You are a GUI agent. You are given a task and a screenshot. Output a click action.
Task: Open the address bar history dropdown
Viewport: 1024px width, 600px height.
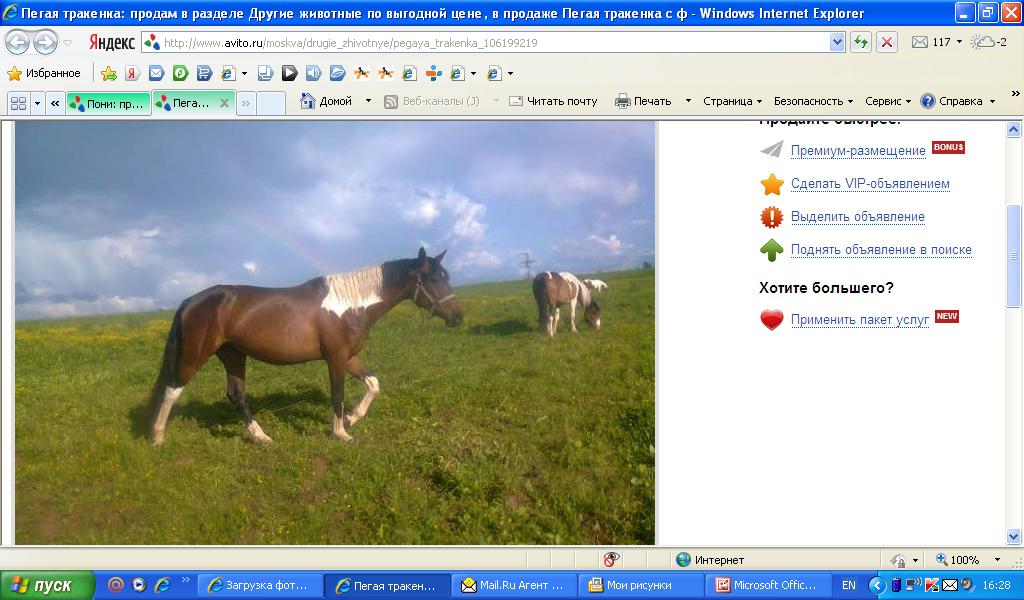pyautogui.click(x=837, y=42)
